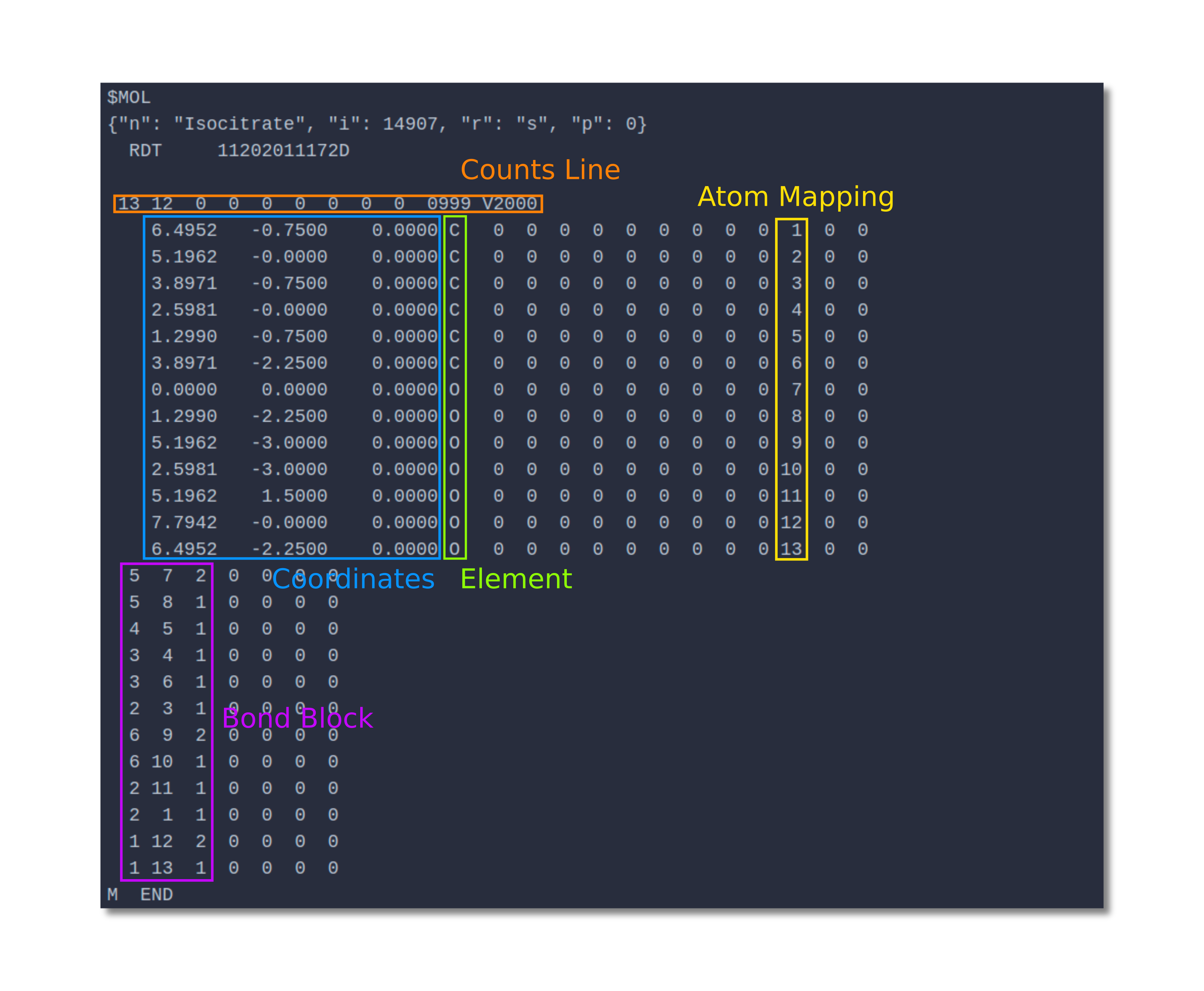This screenshot has height=991, width=1204.
Task: Click atom mapping number 10
Action: tap(791, 469)
